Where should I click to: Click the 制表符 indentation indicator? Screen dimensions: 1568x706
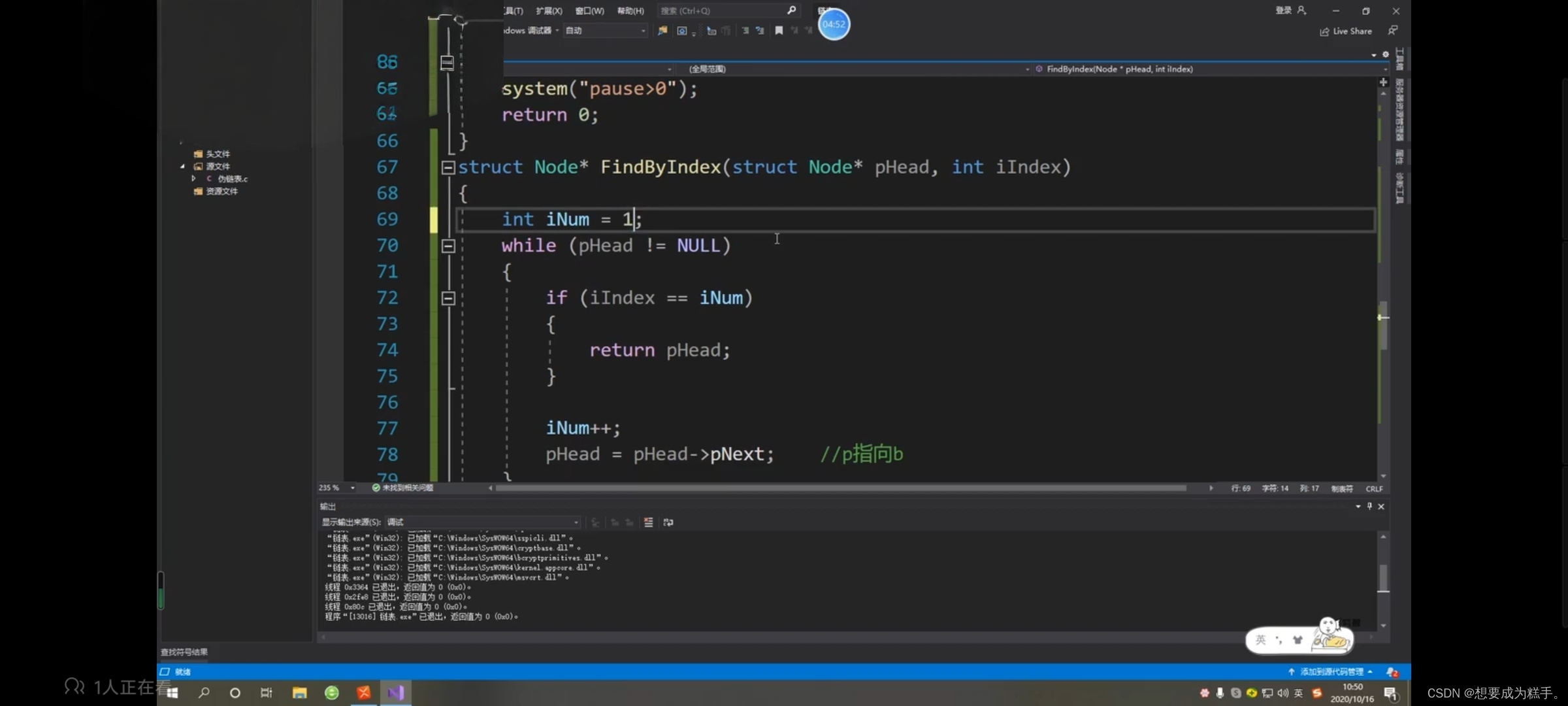(x=1342, y=489)
